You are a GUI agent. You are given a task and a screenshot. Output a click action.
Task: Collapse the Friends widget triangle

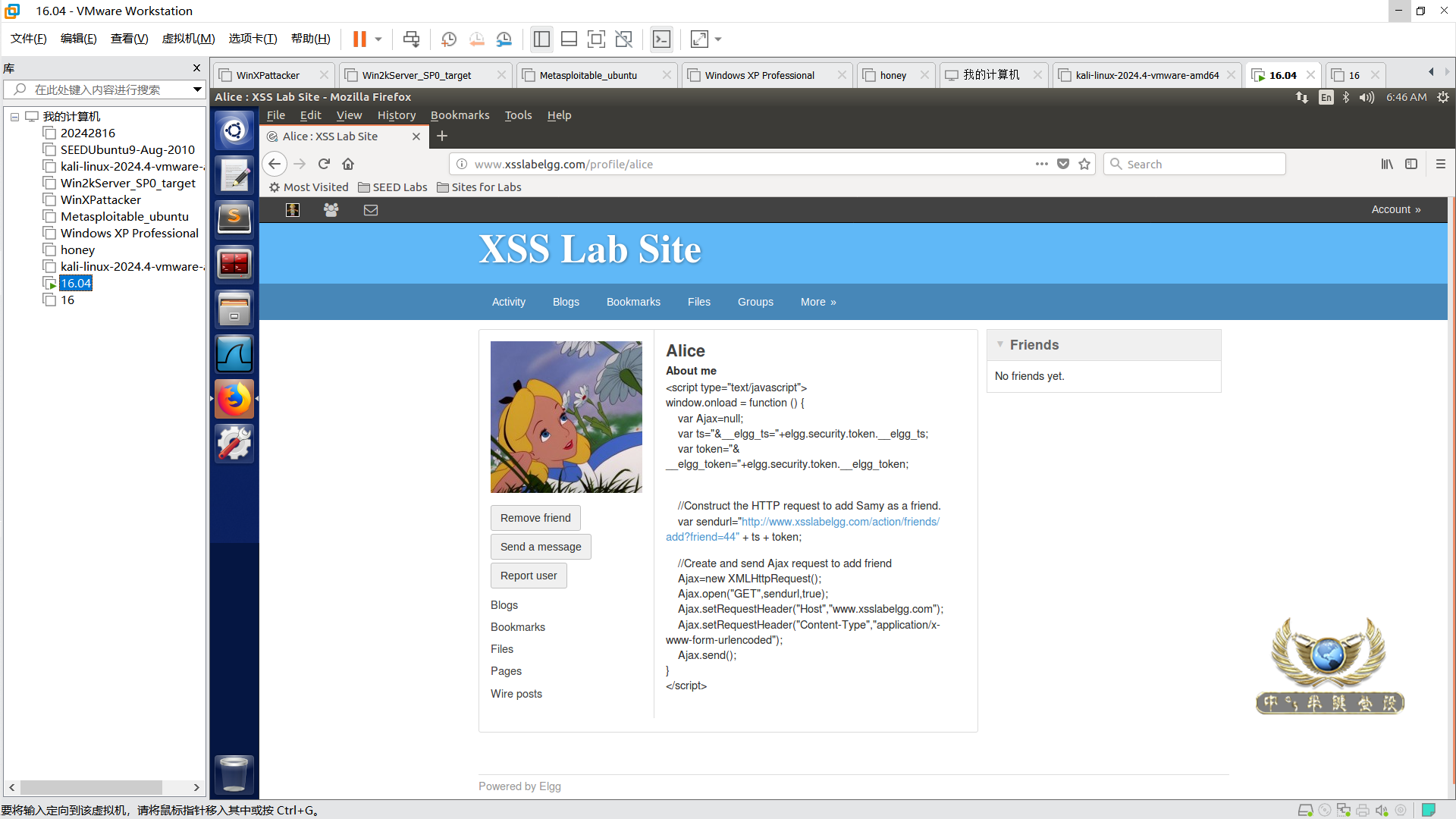click(1000, 344)
